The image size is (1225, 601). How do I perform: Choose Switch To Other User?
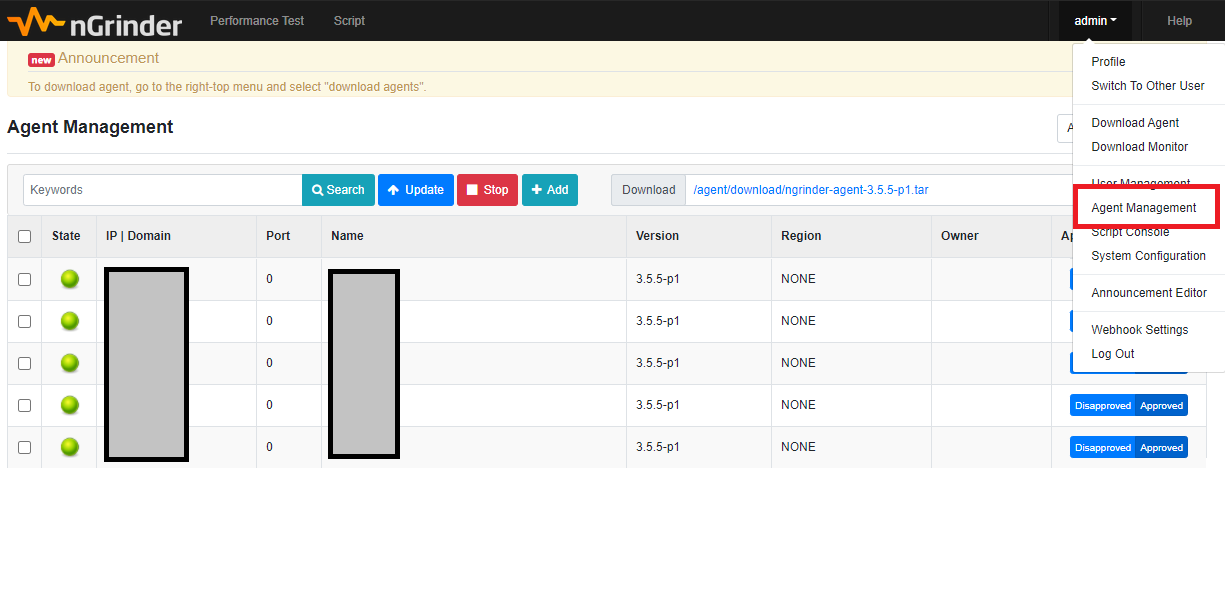click(x=1148, y=86)
